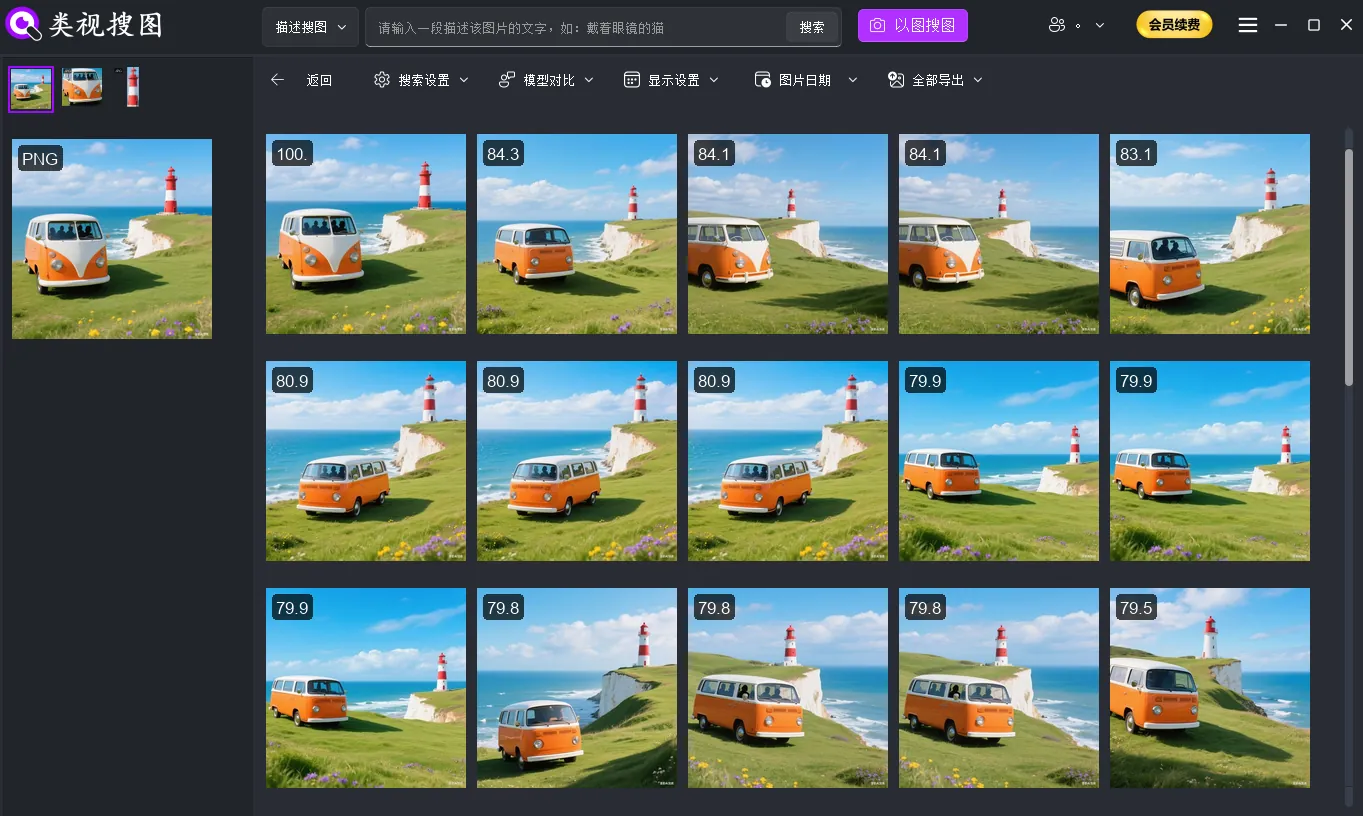The image size is (1363, 816).
Task: Expand the 图片日期 dropdown arrow
Action: (852, 80)
